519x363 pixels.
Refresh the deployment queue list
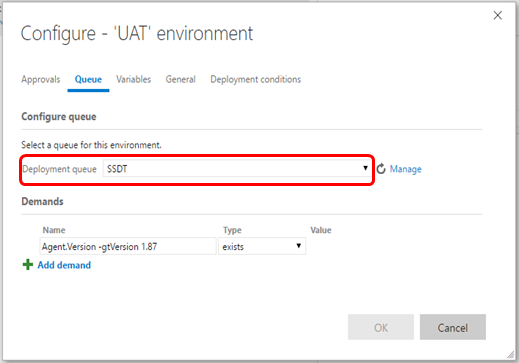(381, 169)
